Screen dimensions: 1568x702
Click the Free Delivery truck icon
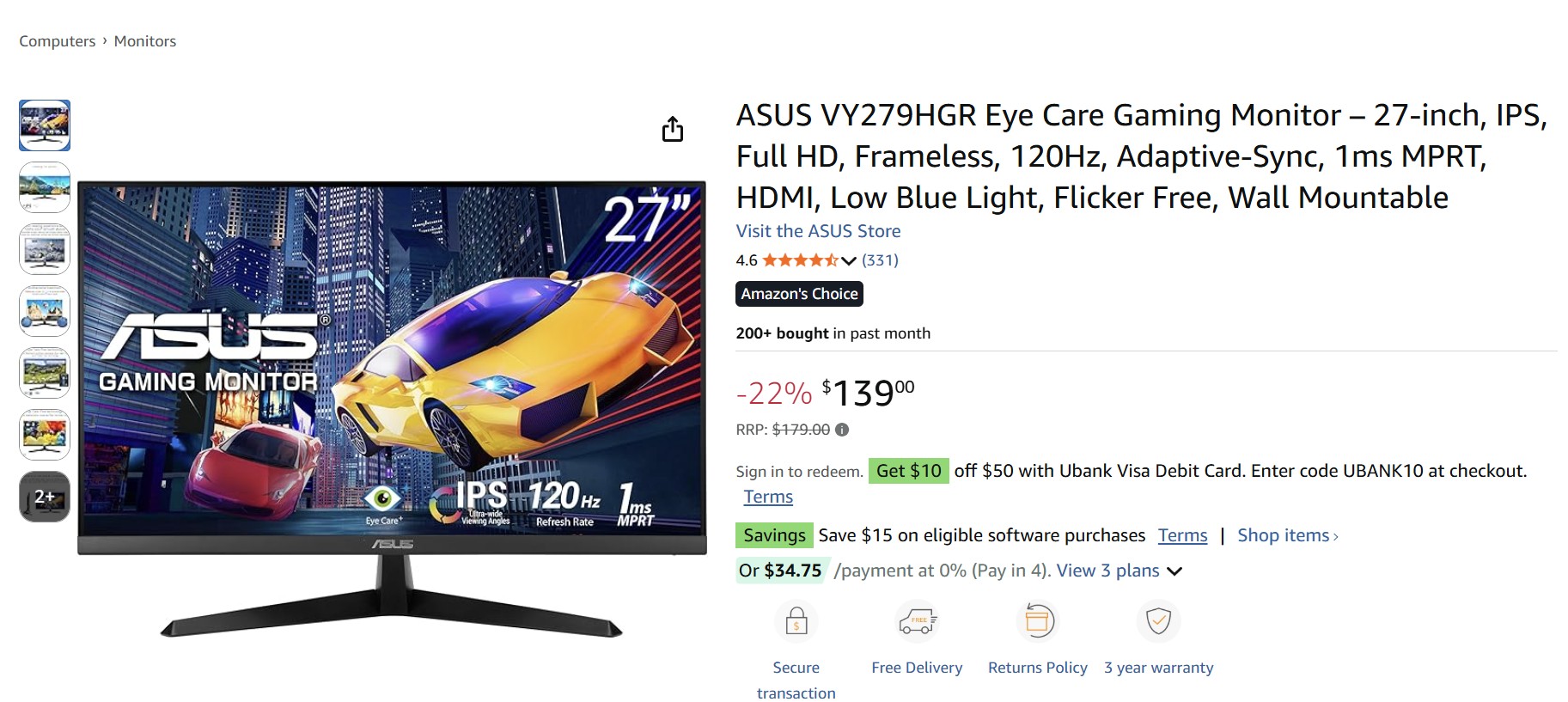pyautogui.click(x=917, y=620)
